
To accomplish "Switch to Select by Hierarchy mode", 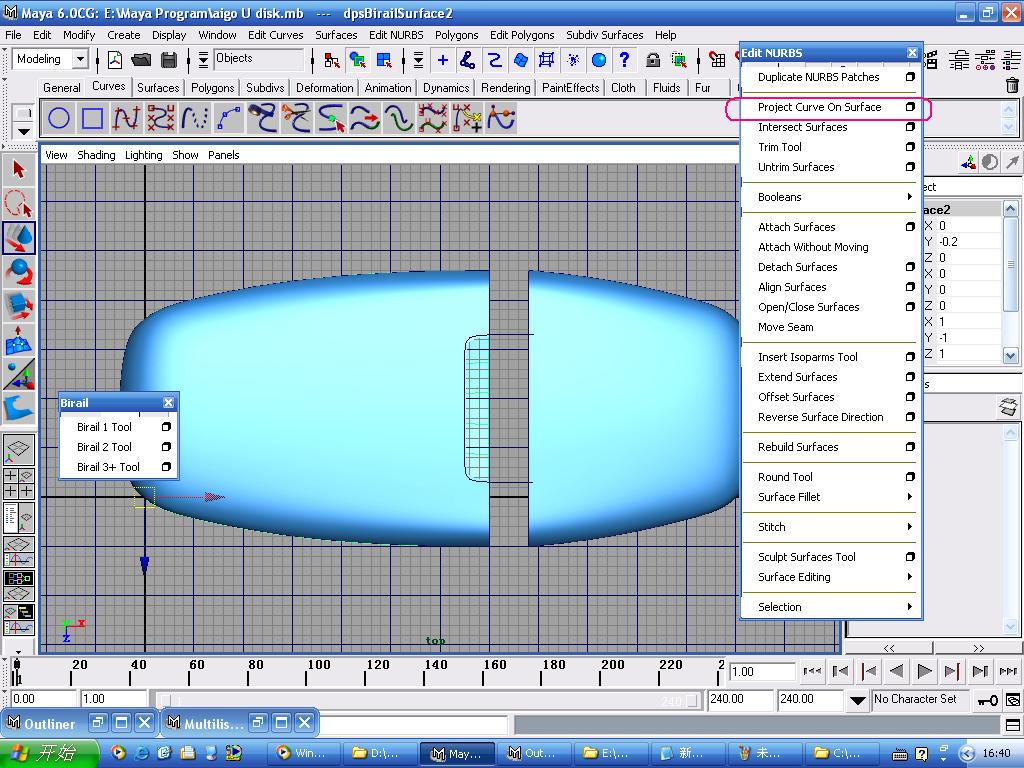I will [332, 61].
